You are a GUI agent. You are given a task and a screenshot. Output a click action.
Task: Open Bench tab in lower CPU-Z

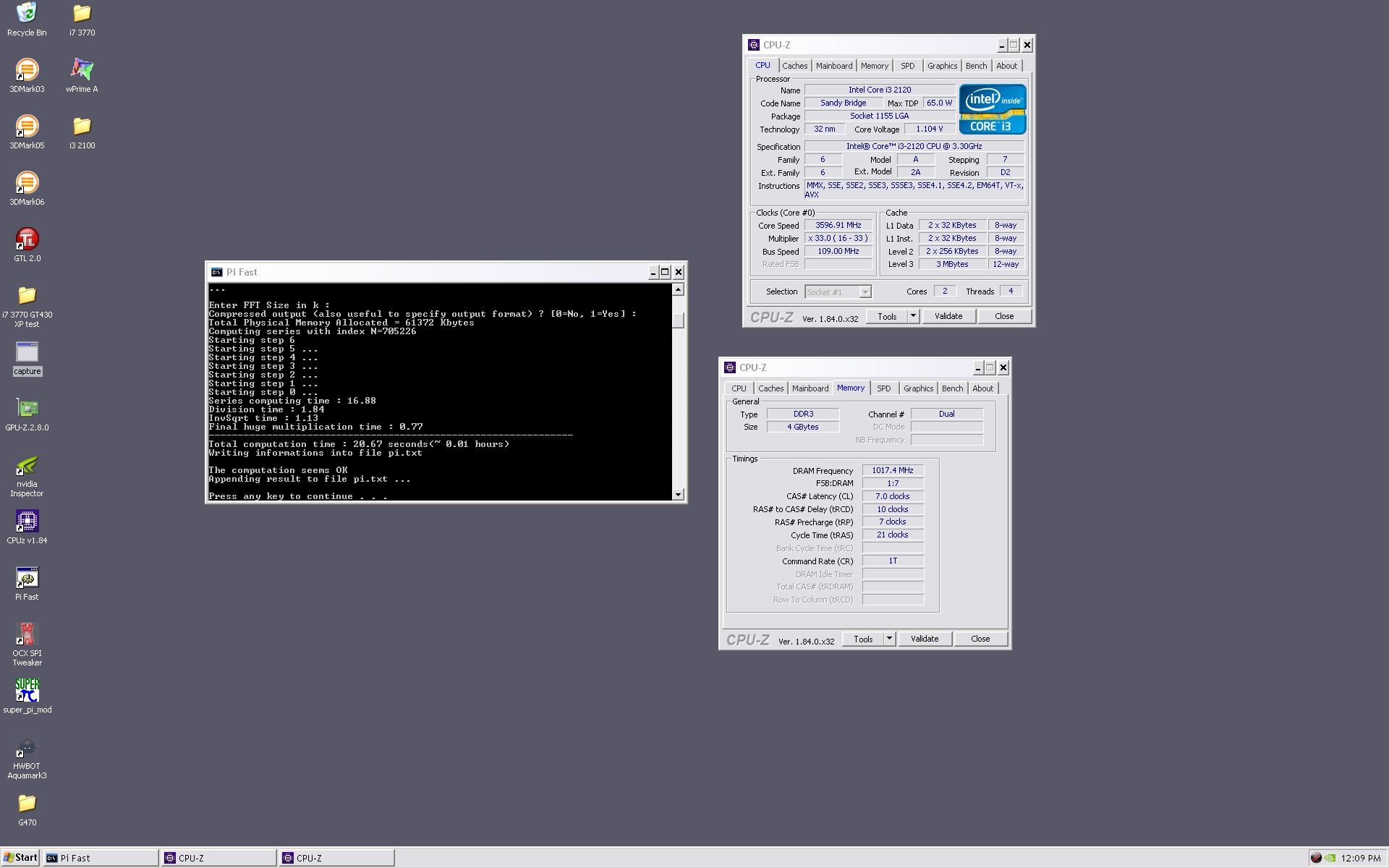(952, 388)
